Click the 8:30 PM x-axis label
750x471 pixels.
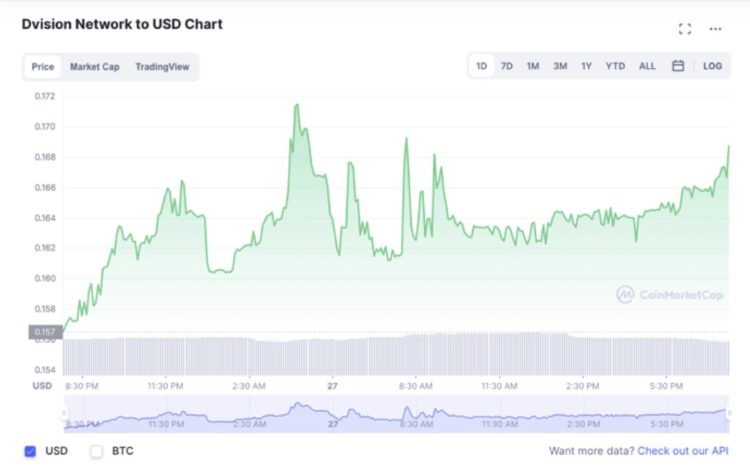point(82,386)
